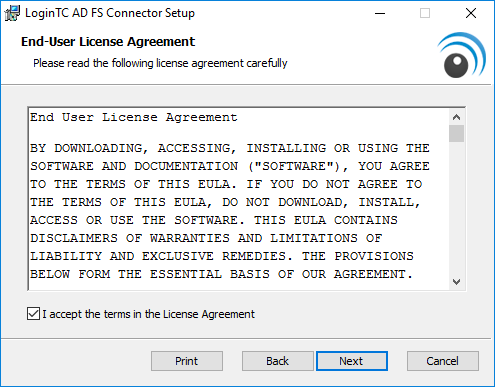Continue with the Next button
The image size is (495, 387).
[352, 361]
